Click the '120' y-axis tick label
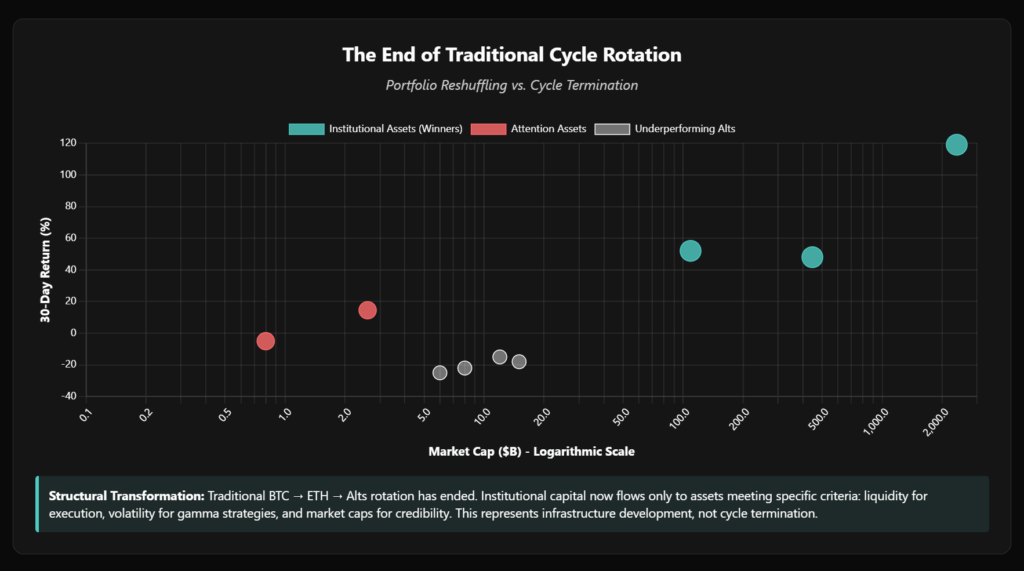The image size is (1024, 571). point(68,143)
